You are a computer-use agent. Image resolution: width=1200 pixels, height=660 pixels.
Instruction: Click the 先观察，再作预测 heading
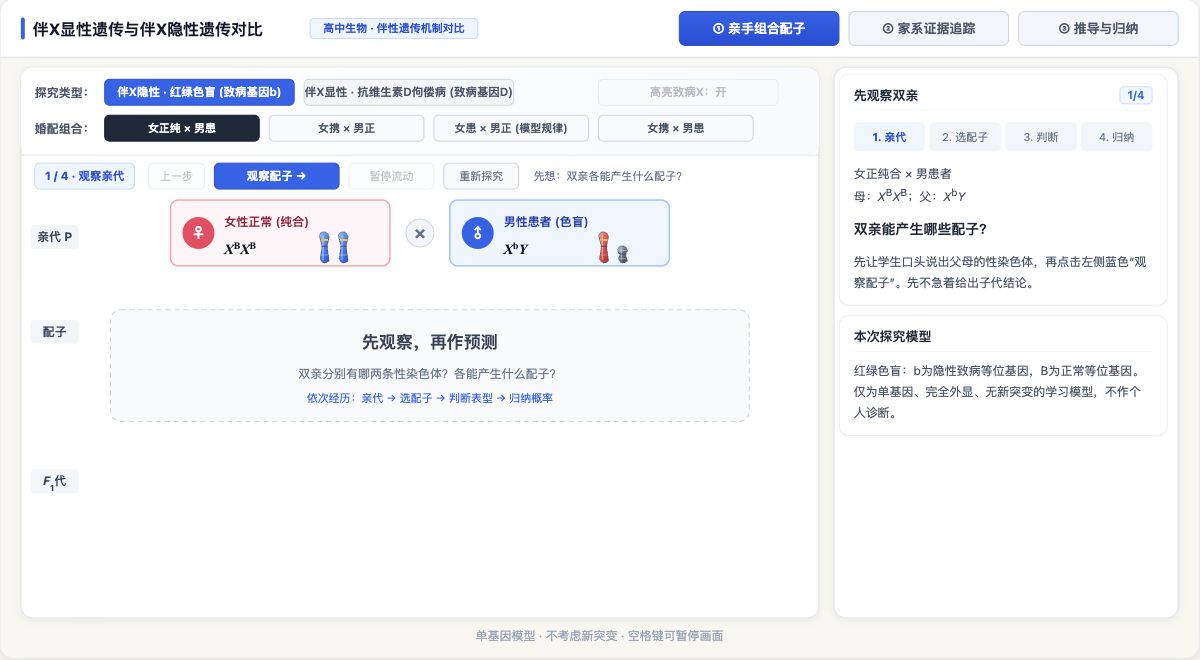pos(429,342)
